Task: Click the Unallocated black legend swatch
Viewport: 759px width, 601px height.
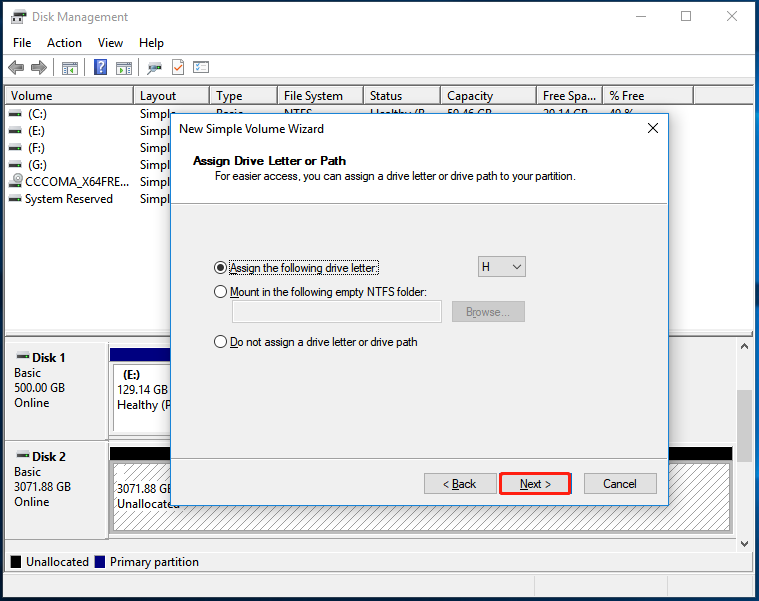Action: click(16, 561)
